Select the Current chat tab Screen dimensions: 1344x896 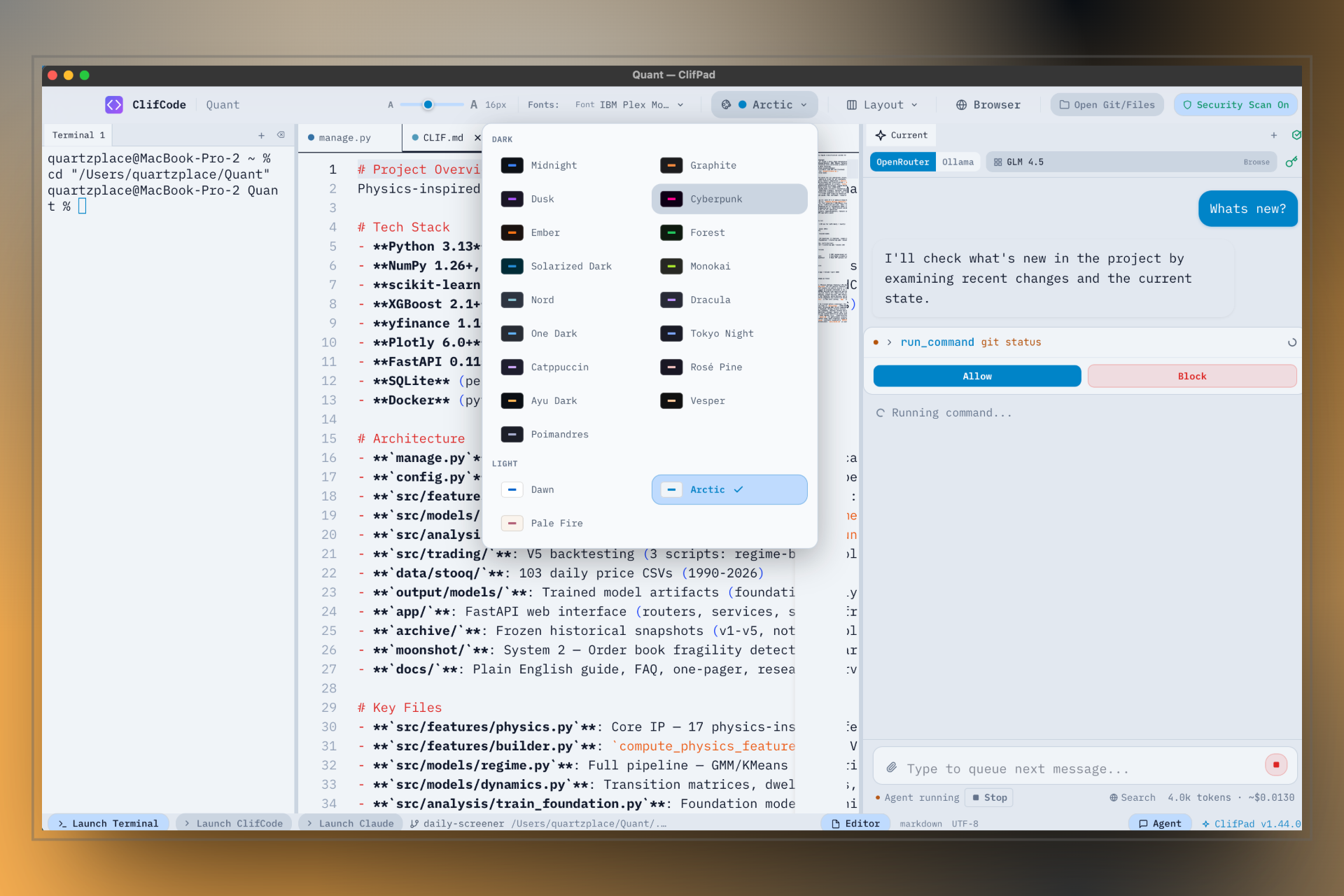(902, 135)
